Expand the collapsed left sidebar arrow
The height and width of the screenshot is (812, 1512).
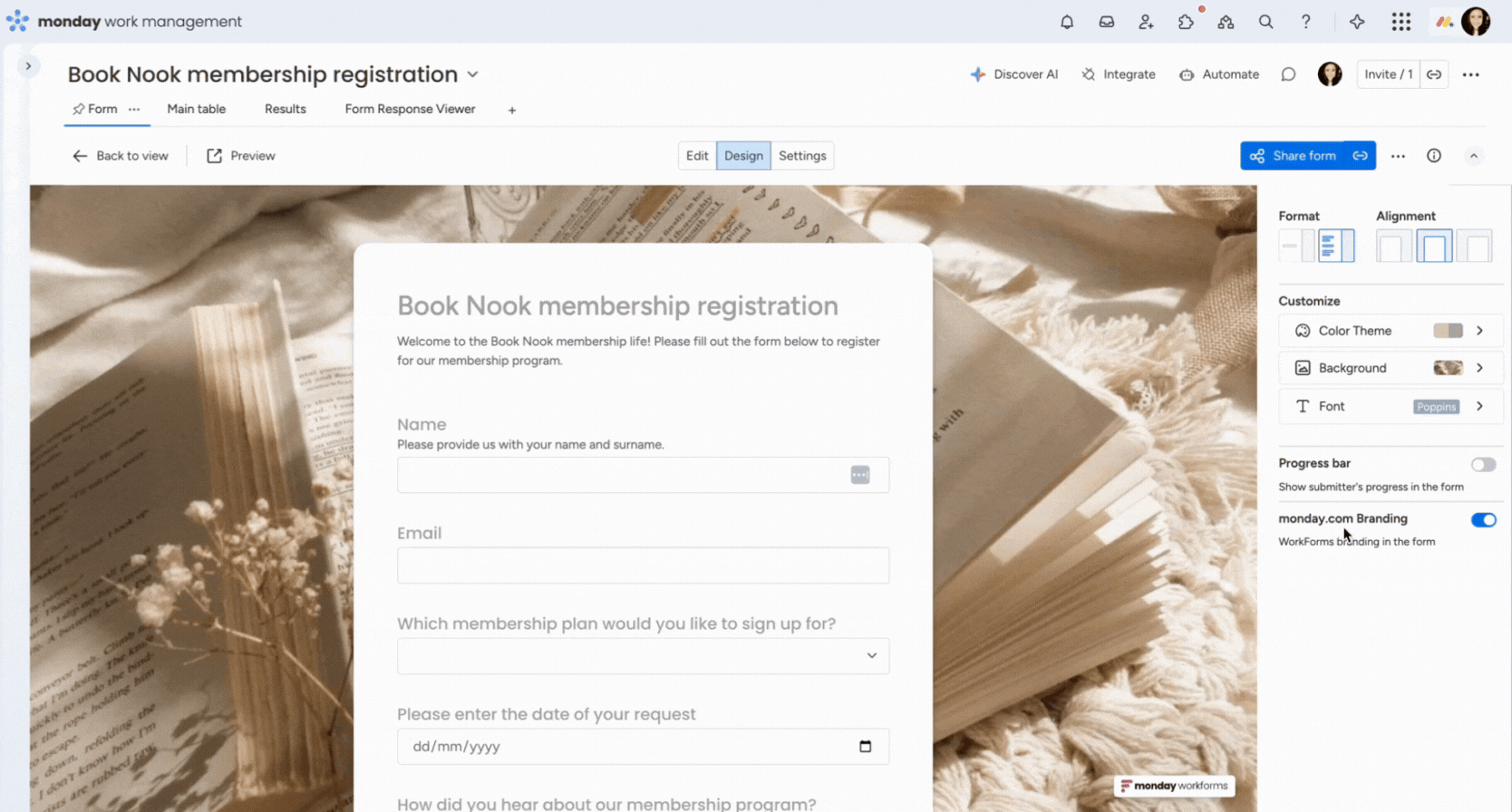tap(28, 66)
